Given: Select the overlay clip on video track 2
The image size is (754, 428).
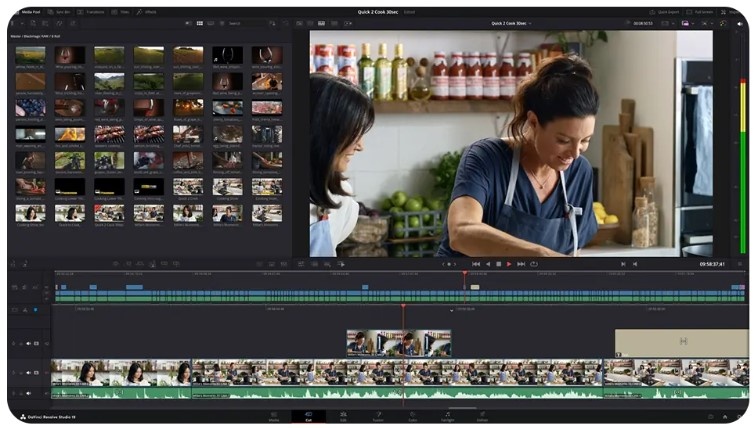Looking at the screenshot, I should (399, 343).
